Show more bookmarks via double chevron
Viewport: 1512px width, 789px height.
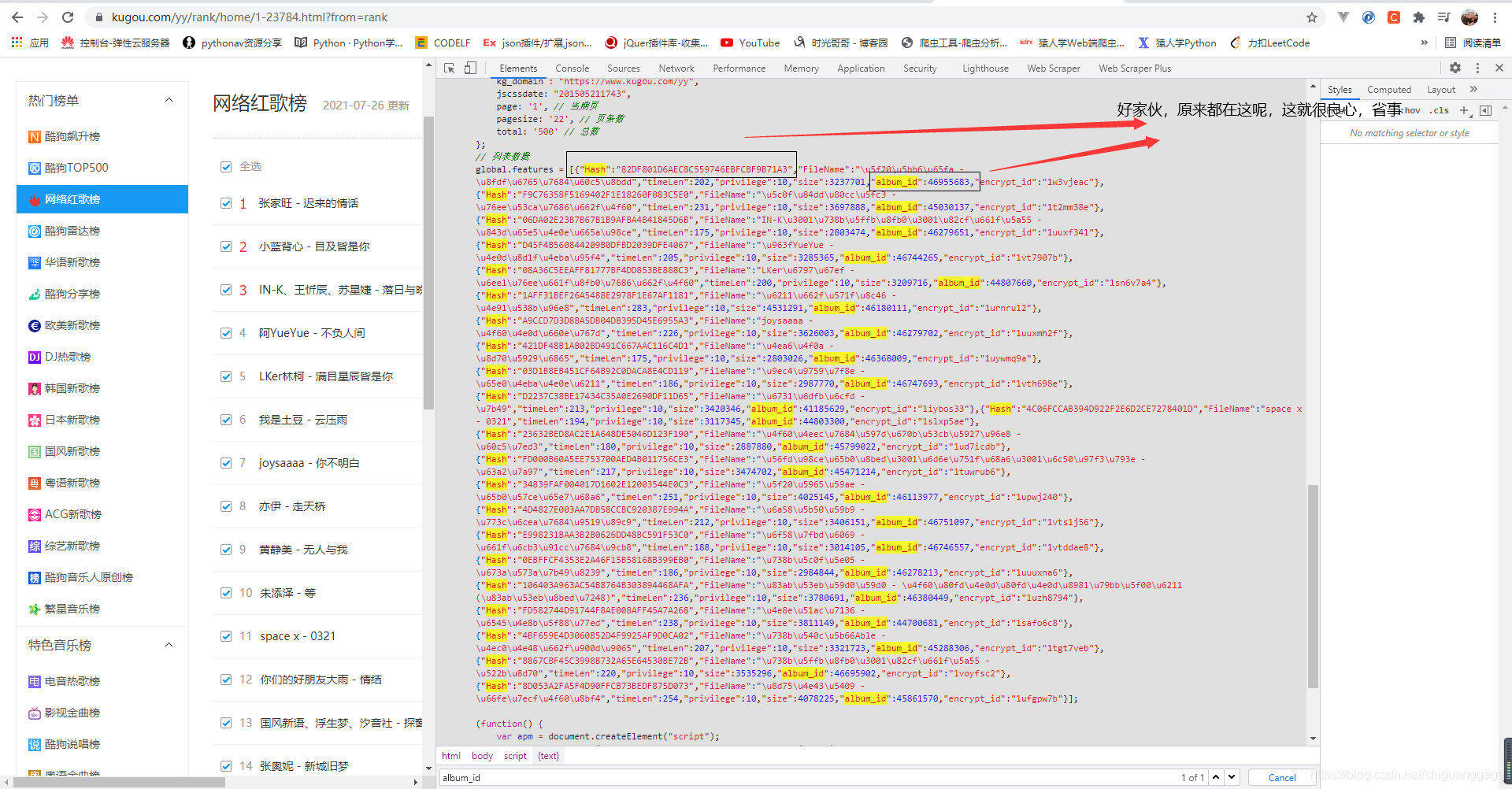click(1424, 43)
